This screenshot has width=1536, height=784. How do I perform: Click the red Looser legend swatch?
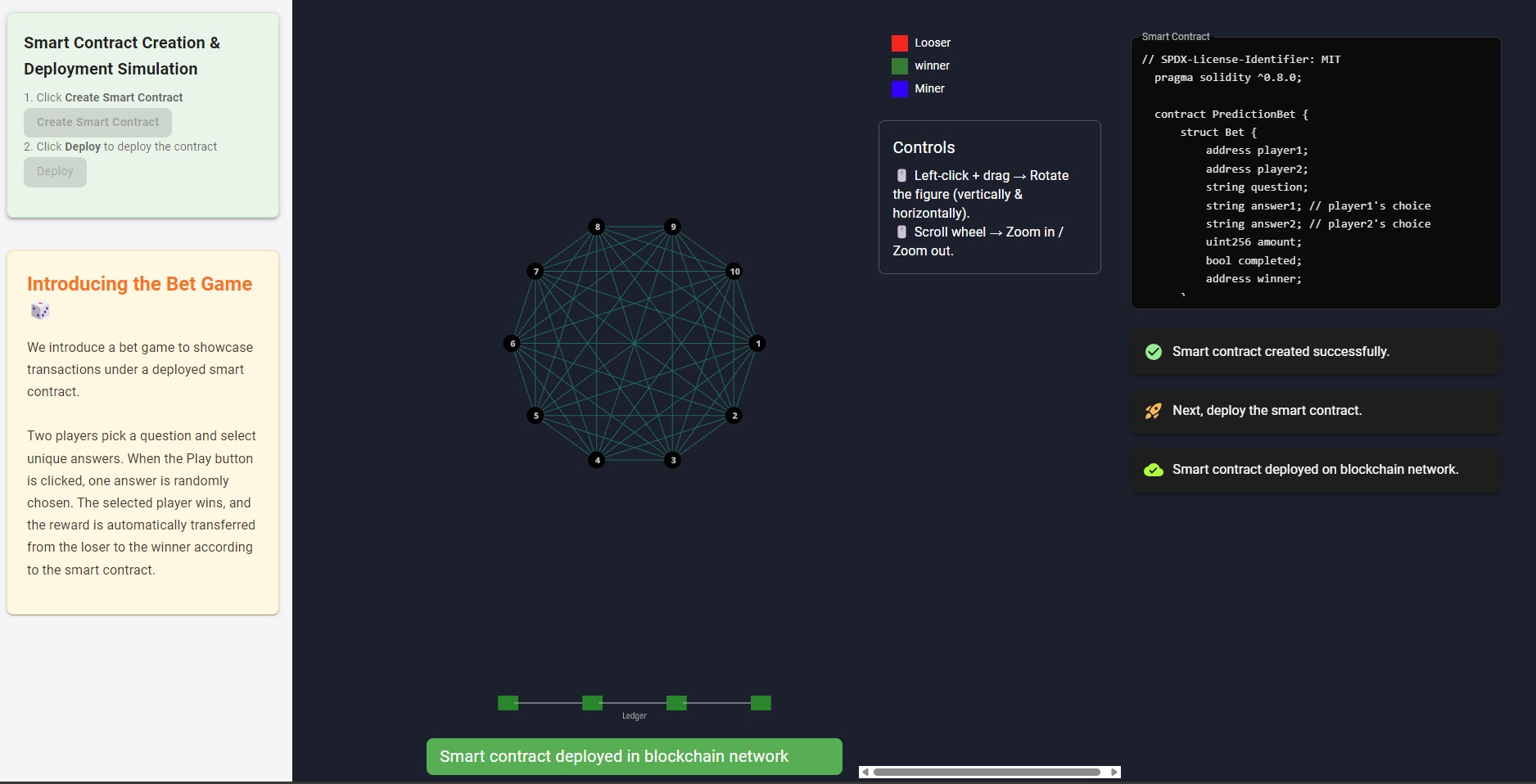pyautogui.click(x=900, y=43)
